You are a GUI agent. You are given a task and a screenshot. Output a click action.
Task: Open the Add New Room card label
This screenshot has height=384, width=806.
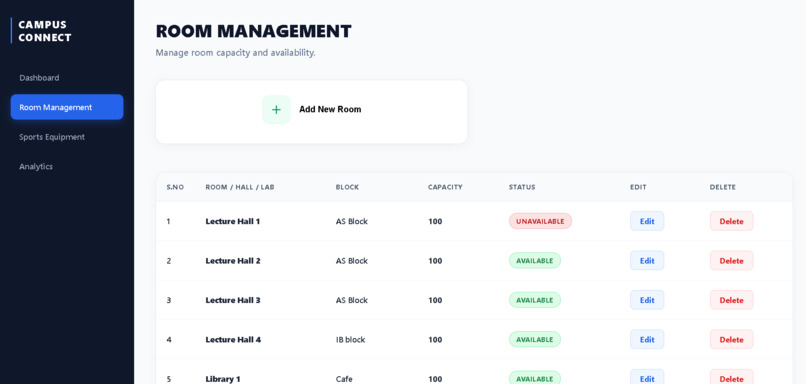[330, 109]
